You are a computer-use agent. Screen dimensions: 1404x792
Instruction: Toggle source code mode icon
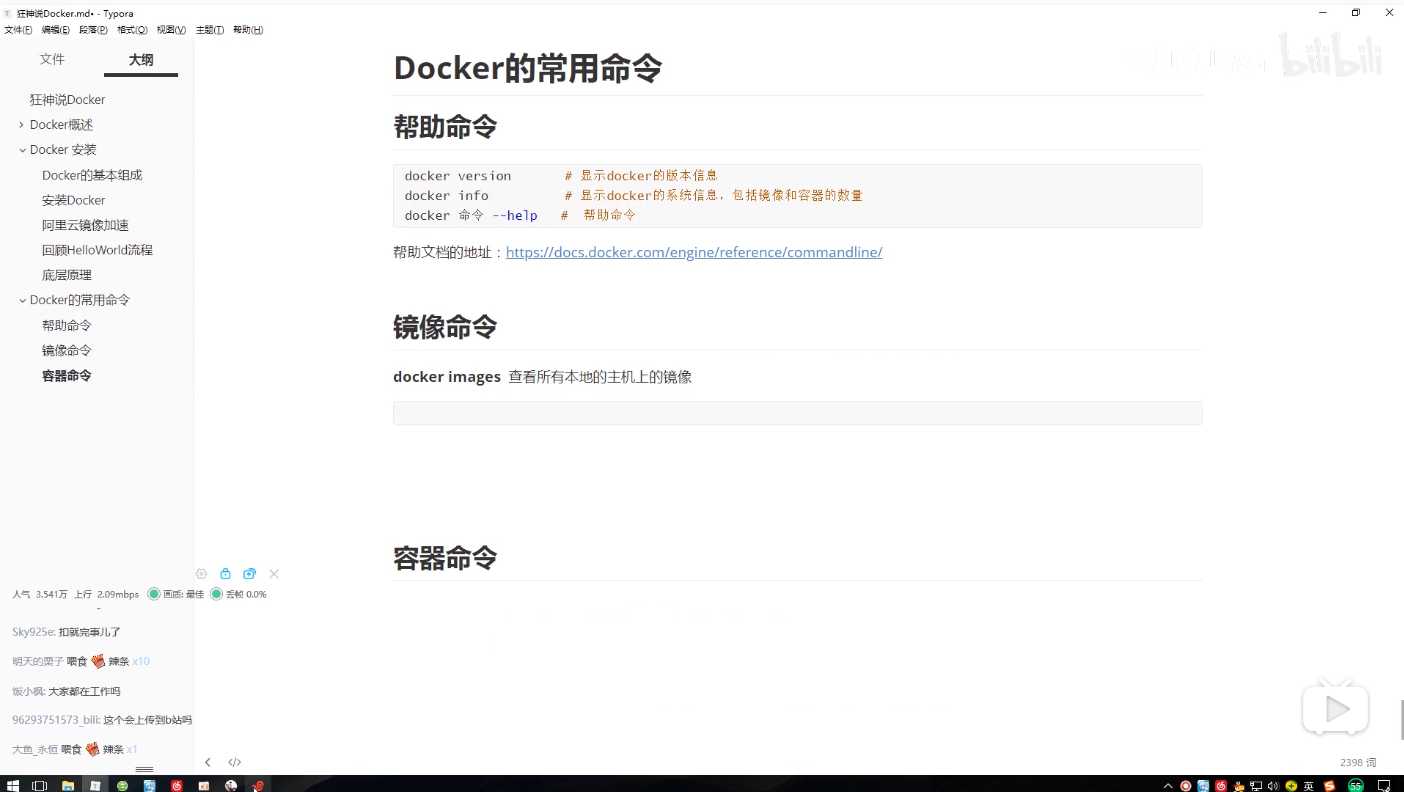(x=235, y=762)
